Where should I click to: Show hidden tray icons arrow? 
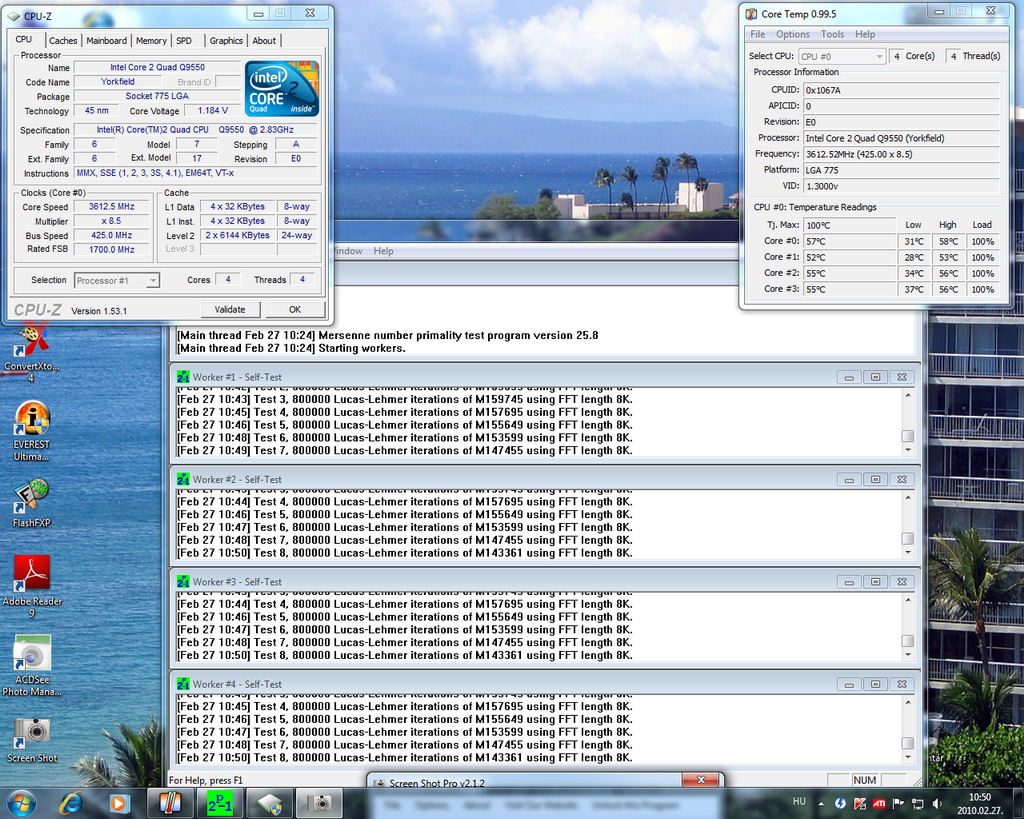(821, 803)
